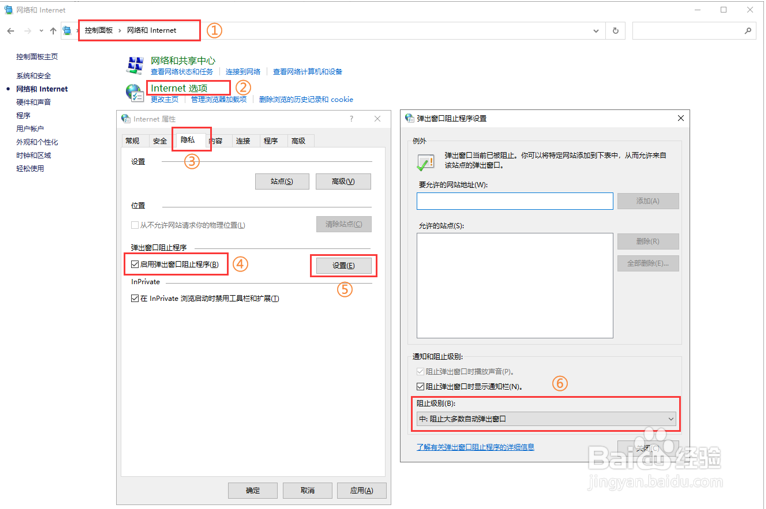Open 用户帐户 in the sidebar
This screenshot has height=509, width=766.
(x=30, y=128)
